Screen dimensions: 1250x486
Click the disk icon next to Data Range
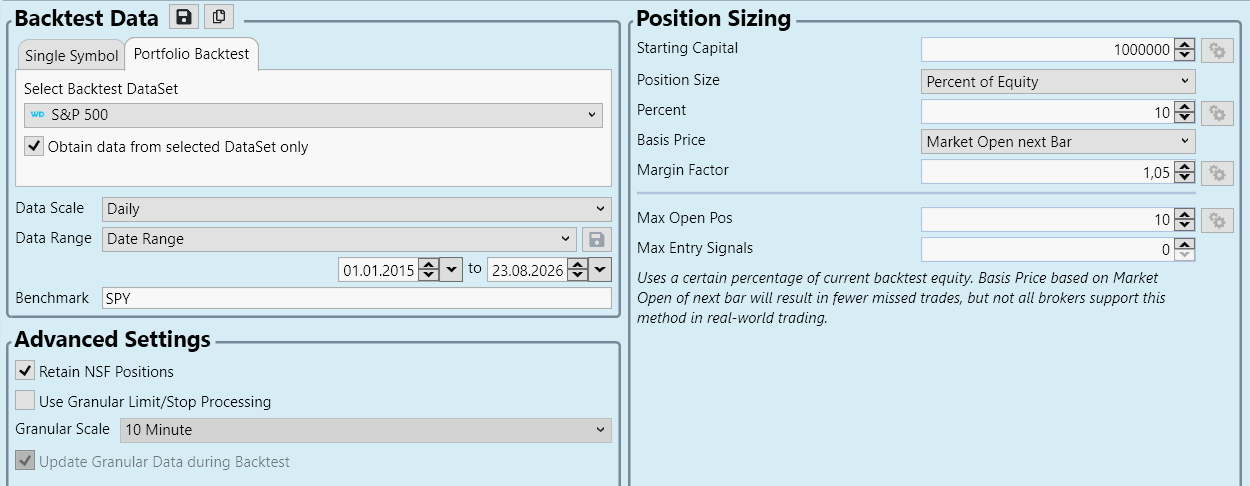click(x=596, y=239)
